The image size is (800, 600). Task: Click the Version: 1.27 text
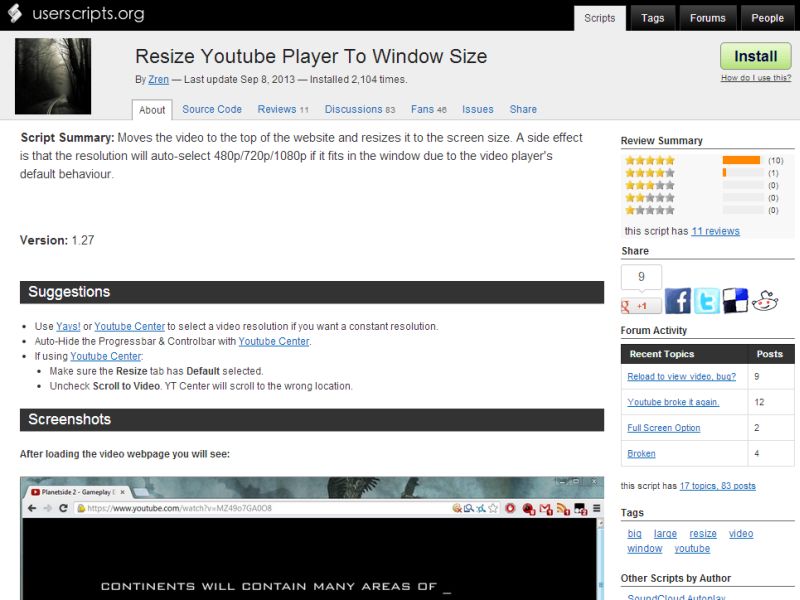point(57,240)
